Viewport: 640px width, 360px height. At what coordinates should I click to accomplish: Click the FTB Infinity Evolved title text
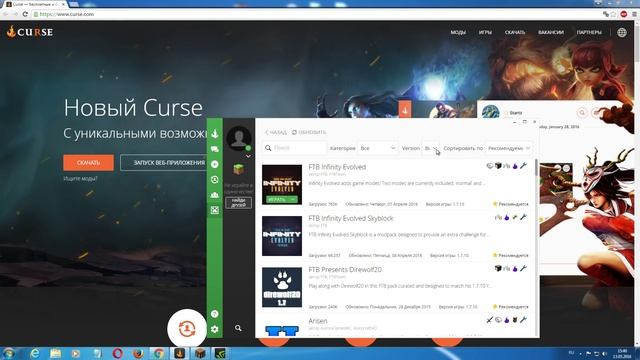337,167
